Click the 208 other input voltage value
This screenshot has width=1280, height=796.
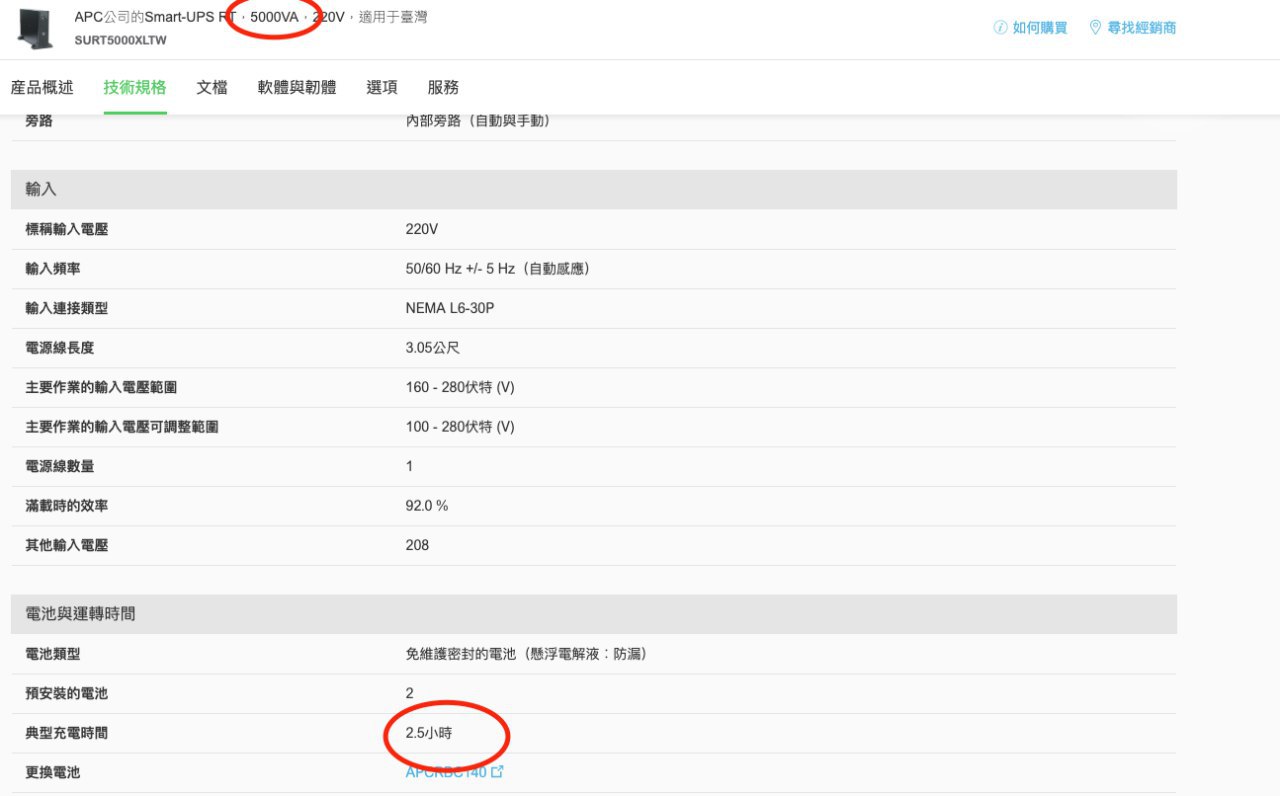pos(417,545)
